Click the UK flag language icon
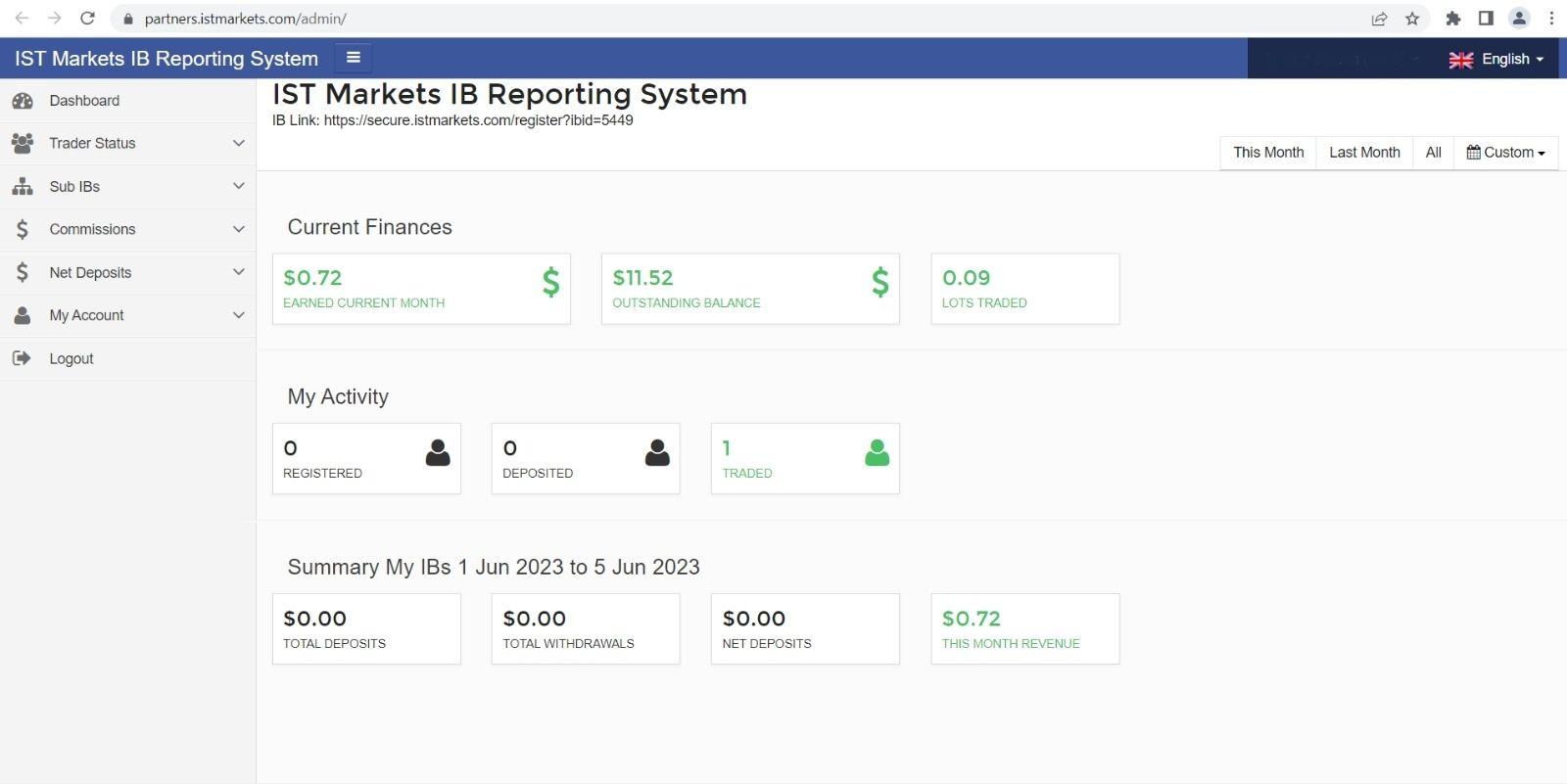1567x784 pixels. [1461, 60]
